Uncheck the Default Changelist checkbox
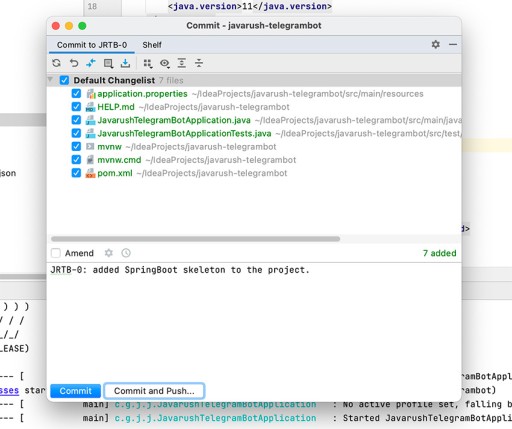 click(x=64, y=80)
